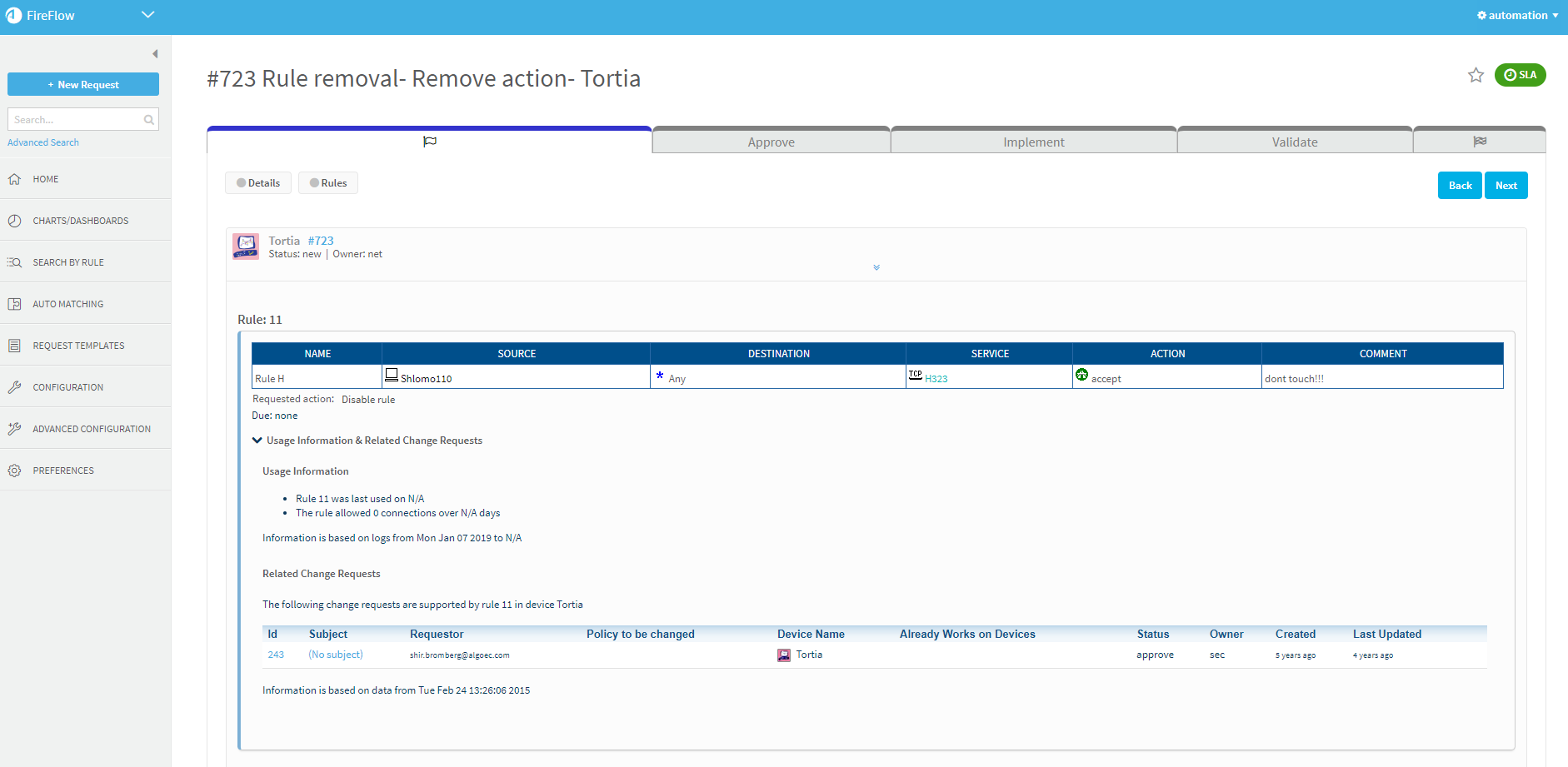This screenshot has height=767, width=1568.
Task: Click the green SLA badge
Action: pyautogui.click(x=1520, y=75)
